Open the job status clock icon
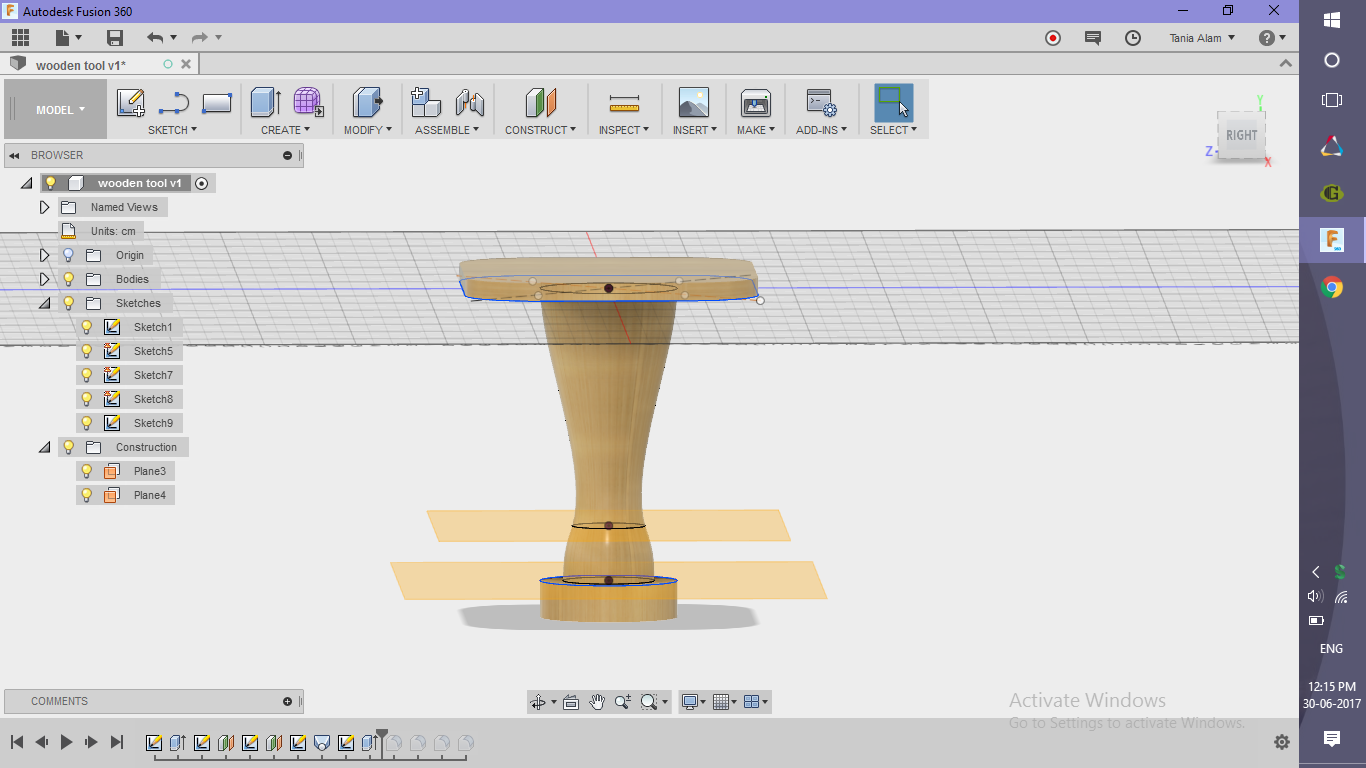The image size is (1366, 768). (x=1133, y=38)
